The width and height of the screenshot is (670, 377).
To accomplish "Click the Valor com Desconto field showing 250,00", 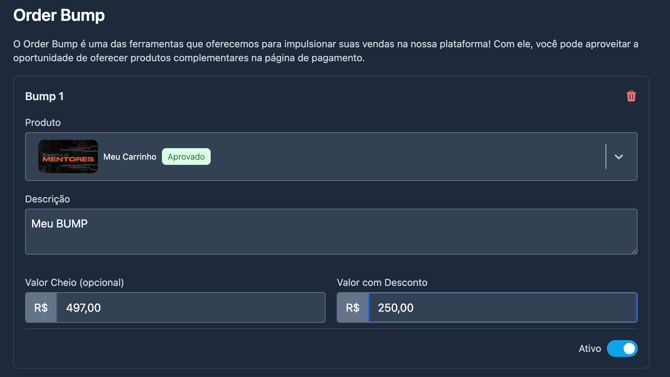I will [502, 308].
